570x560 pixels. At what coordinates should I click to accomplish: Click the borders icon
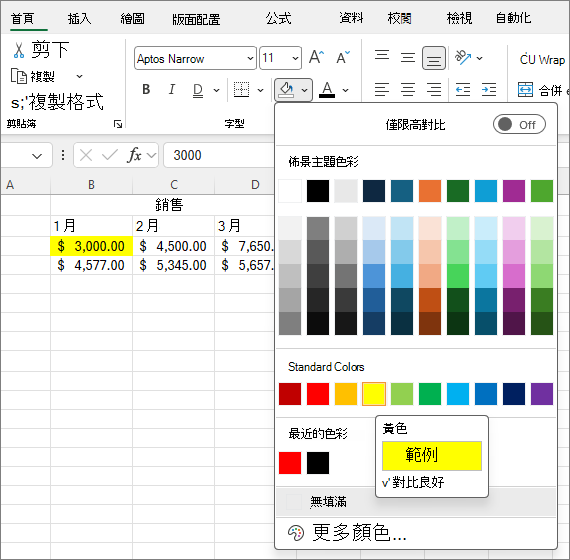click(241, 89)
